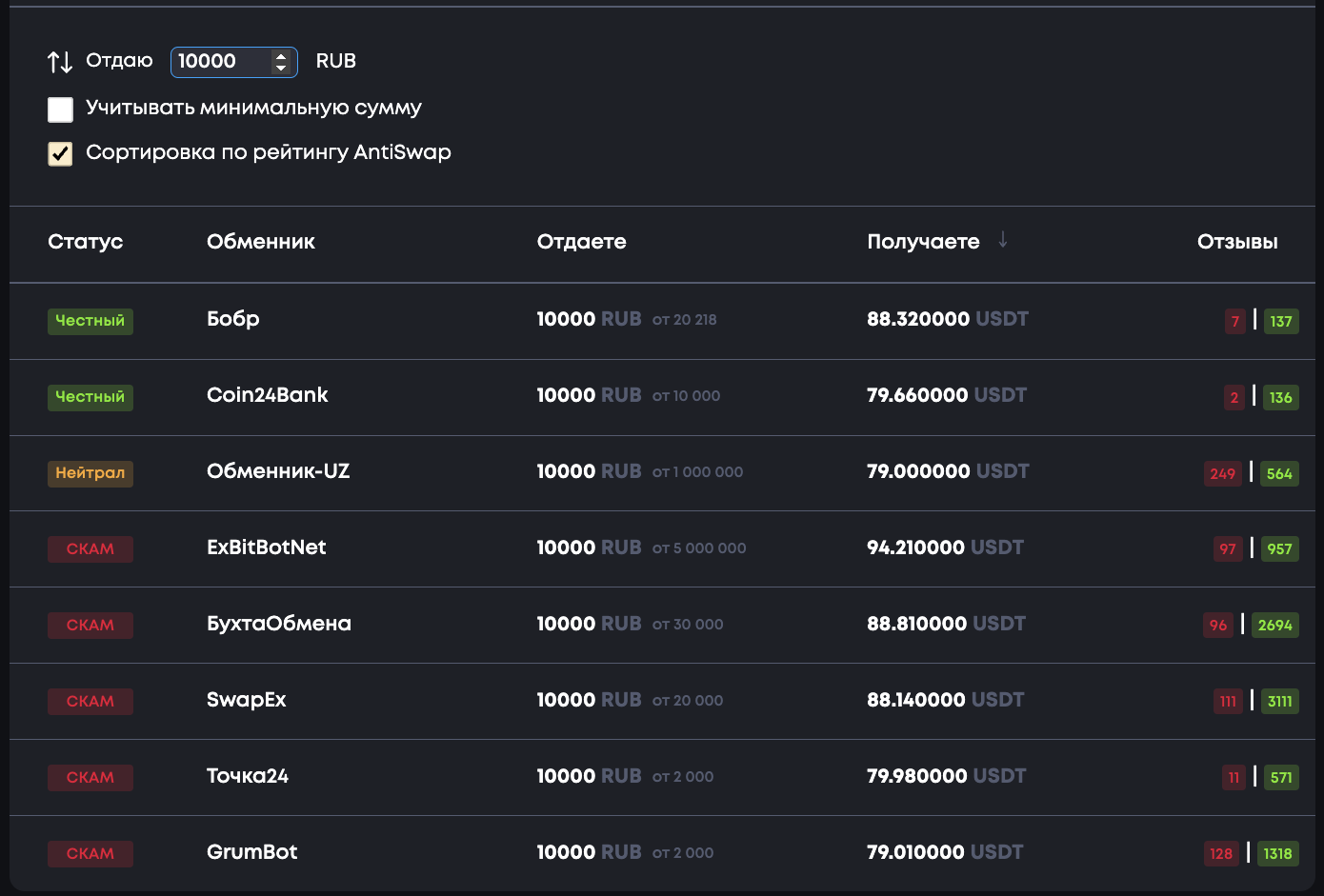Screen dimensions: 1324x896
Task: Open the Точка24 exchanger
Action: [x=248, y=776]
